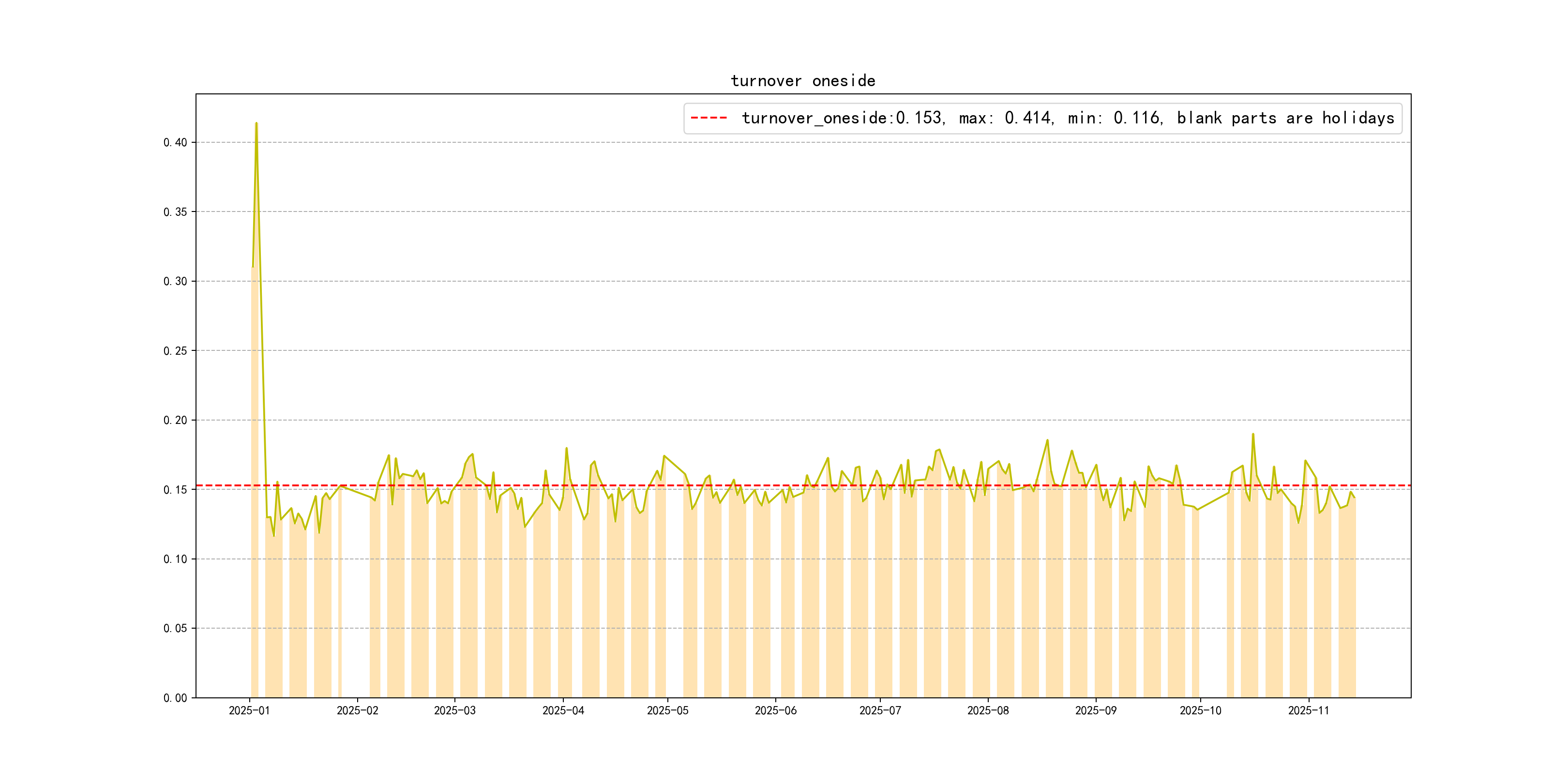Click the 0.00 y-axis tick label
This screenshot has width=1568, height=784.
pyautogui.click(x=175, y=697)
